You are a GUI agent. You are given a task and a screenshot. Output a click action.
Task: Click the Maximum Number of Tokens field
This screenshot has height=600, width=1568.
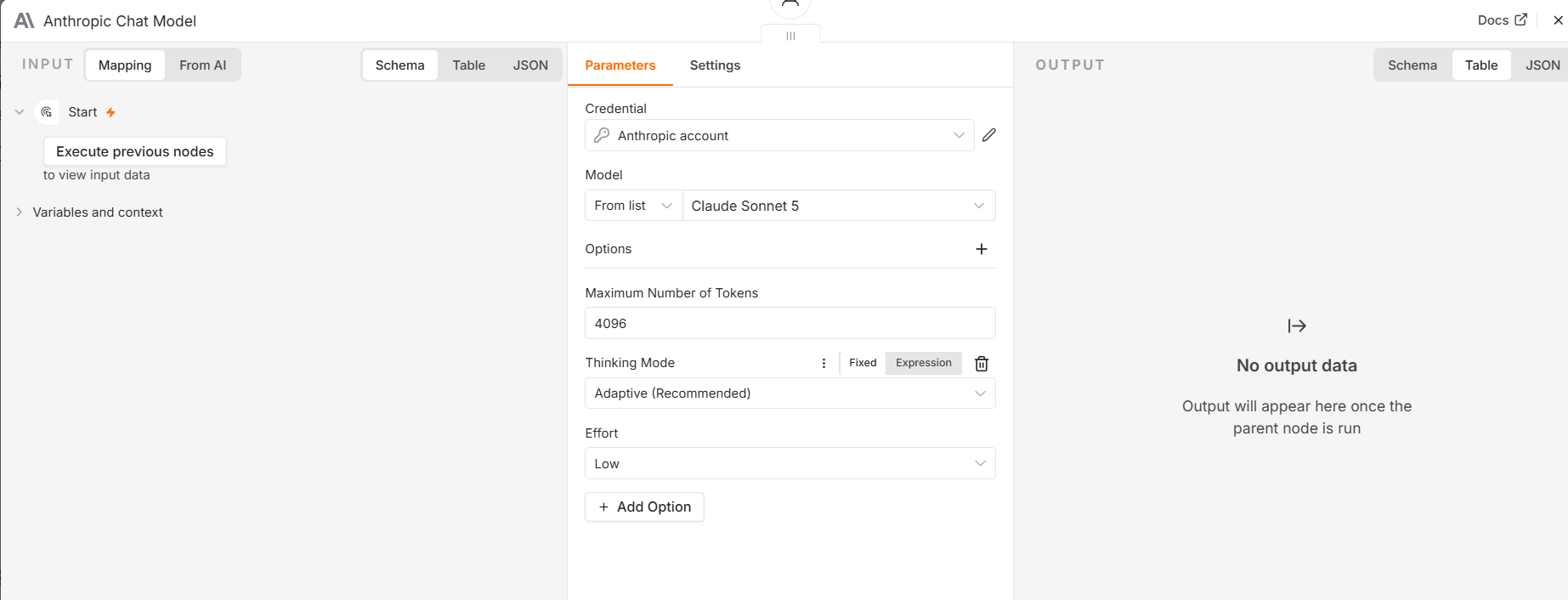pyautogui.click(x=790, y=324)
